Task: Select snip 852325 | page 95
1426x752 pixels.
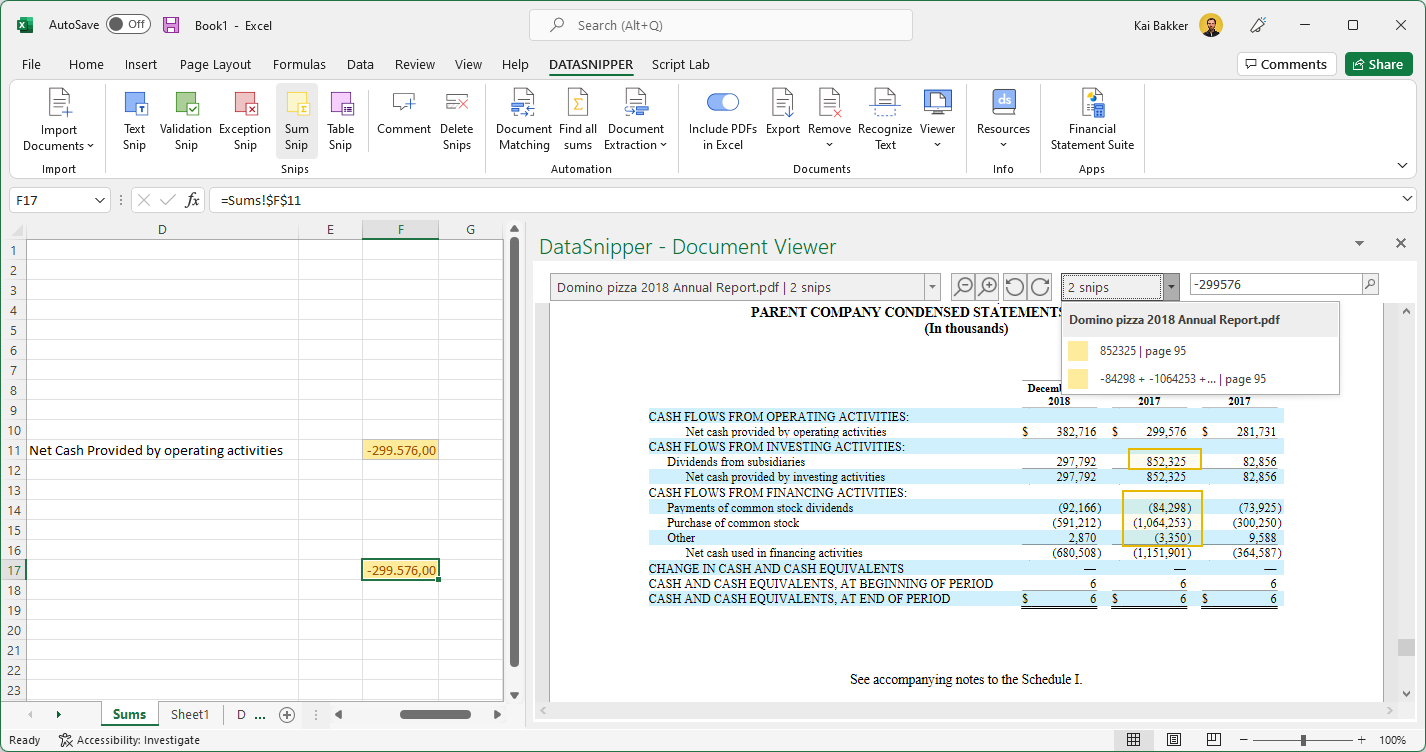Action: click(1200, 351)
